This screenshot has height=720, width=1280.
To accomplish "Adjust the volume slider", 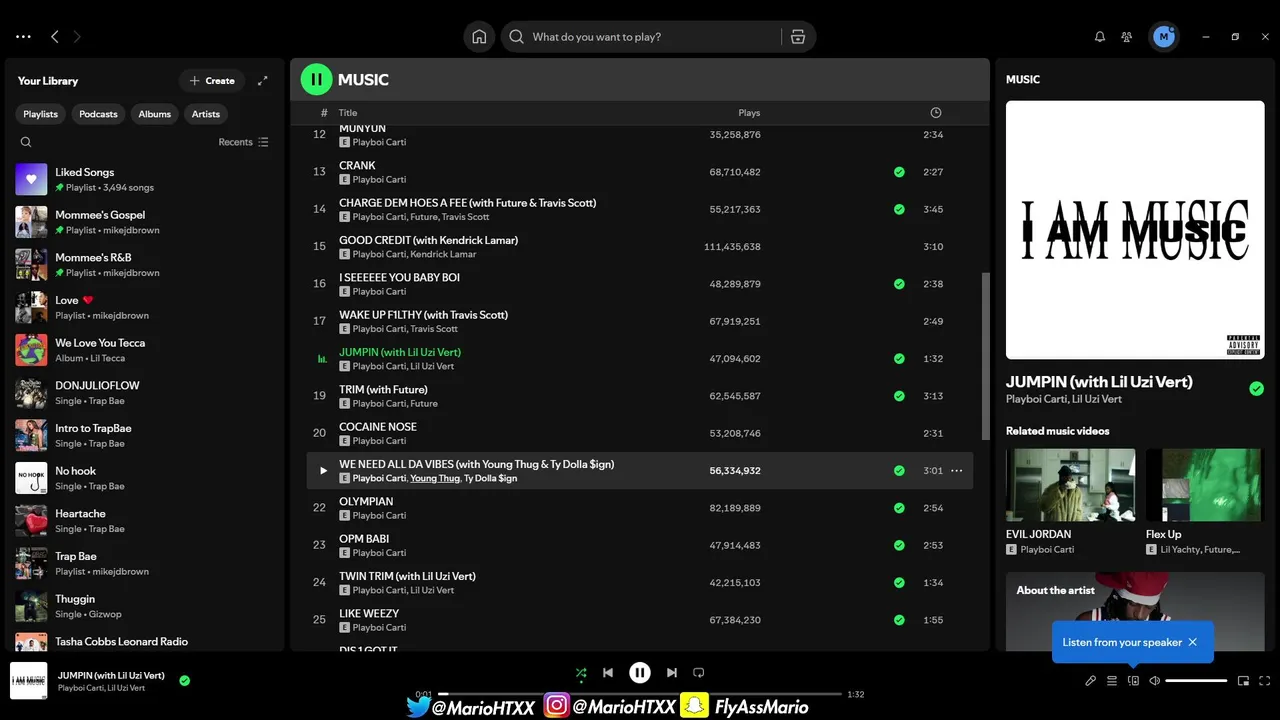I will 1196,681.
